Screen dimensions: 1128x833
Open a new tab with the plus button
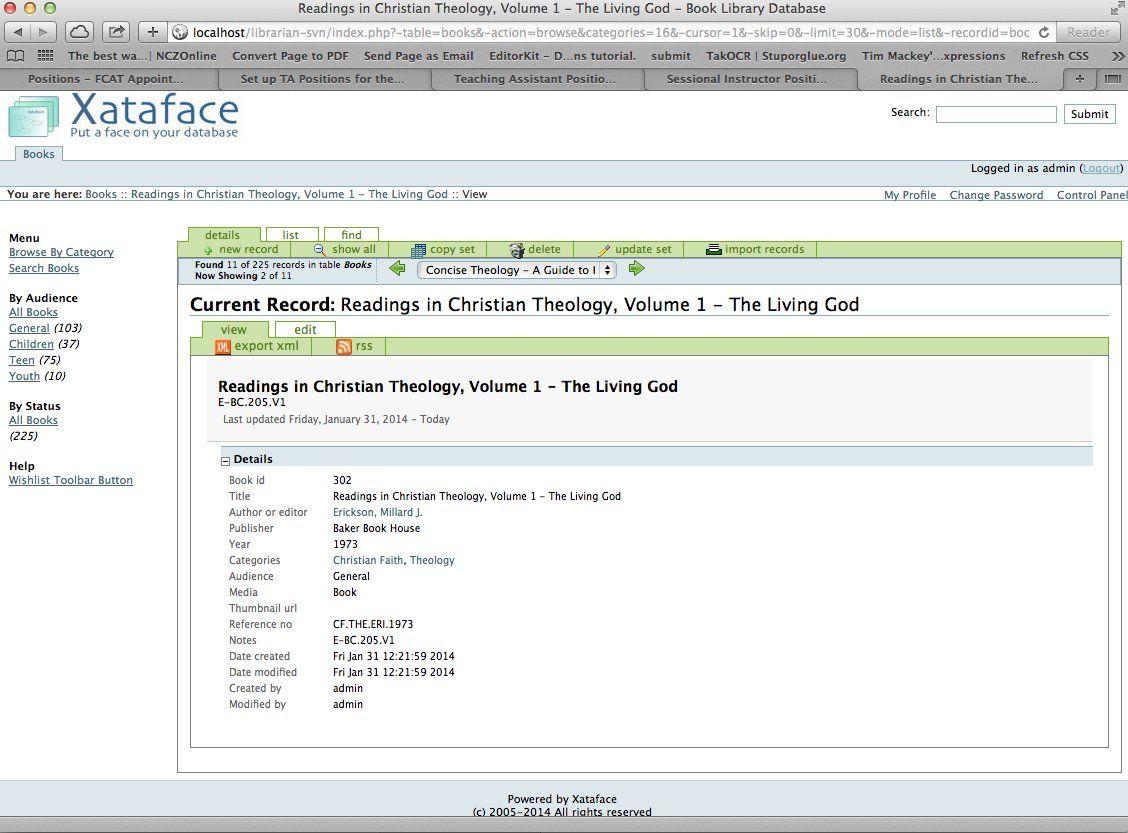point(1080,79)
